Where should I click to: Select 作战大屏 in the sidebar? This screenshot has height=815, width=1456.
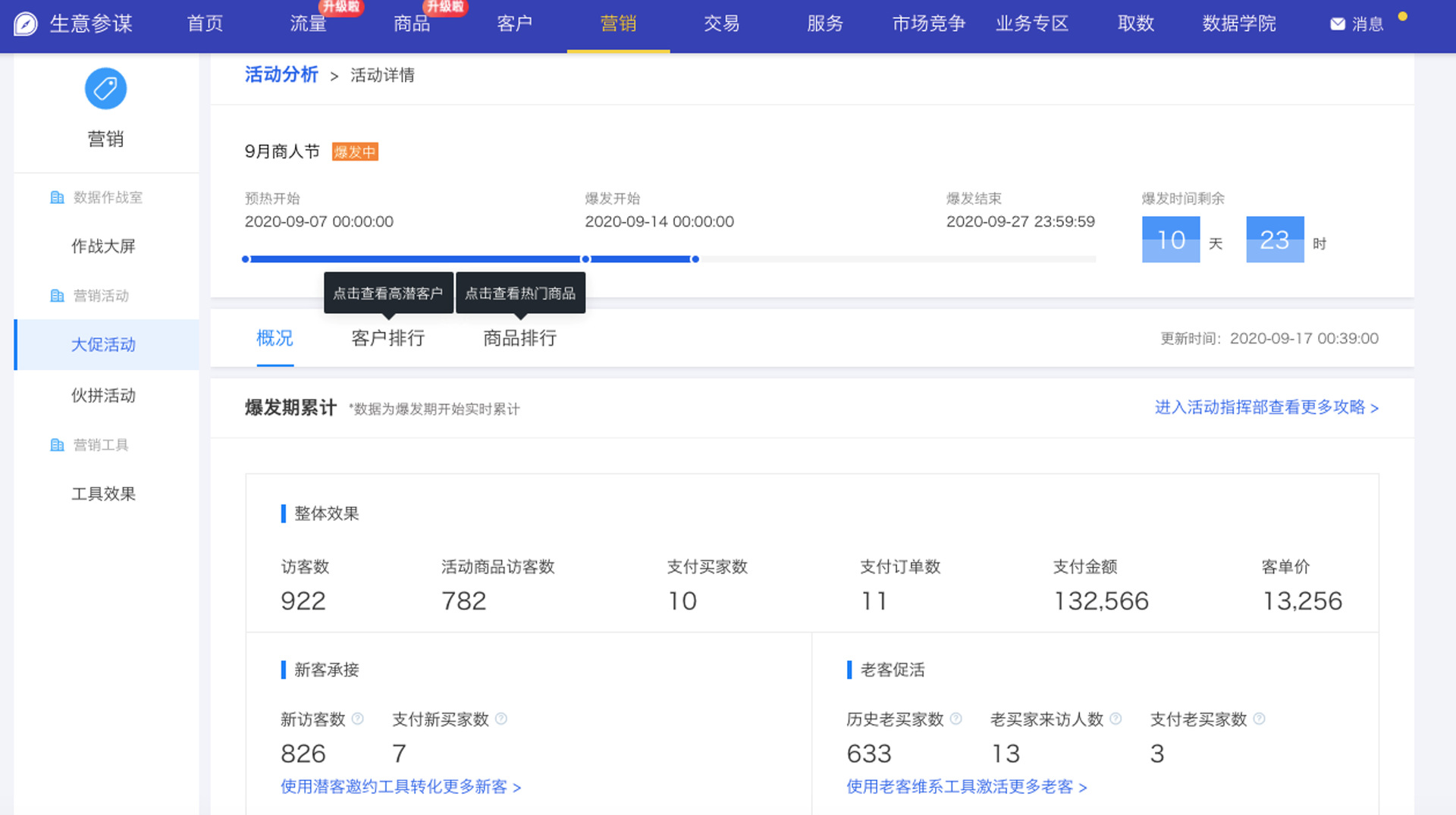pyautogui.click(x=103, y=246)
